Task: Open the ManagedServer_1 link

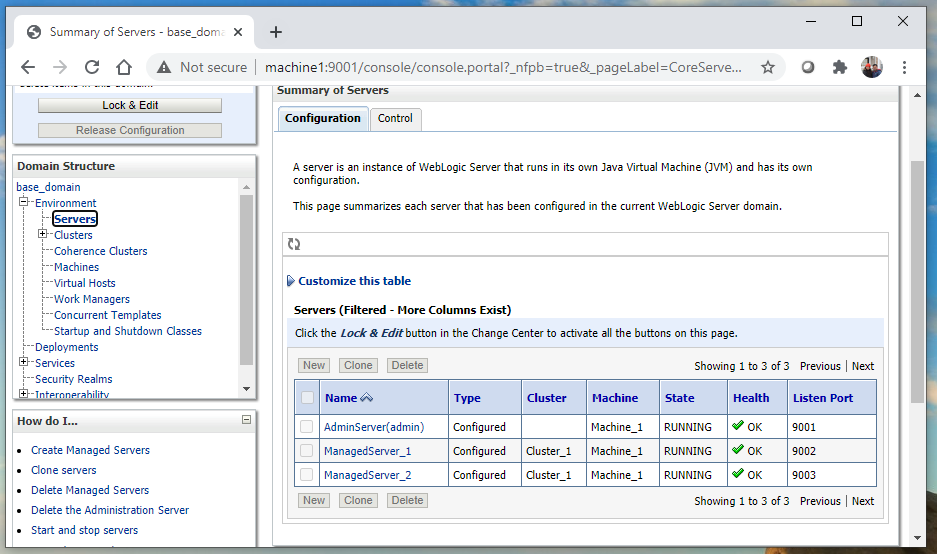Action: tap(368, 451)
